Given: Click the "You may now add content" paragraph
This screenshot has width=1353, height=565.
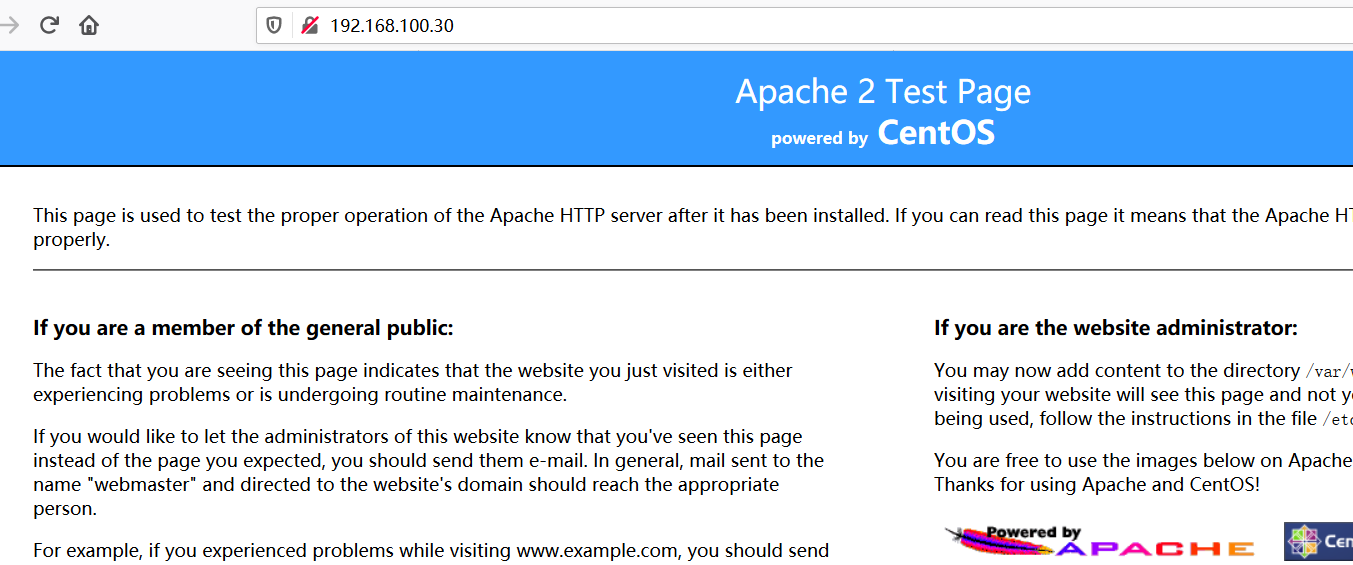Looking at the screenshot, I should (1140, 394).
